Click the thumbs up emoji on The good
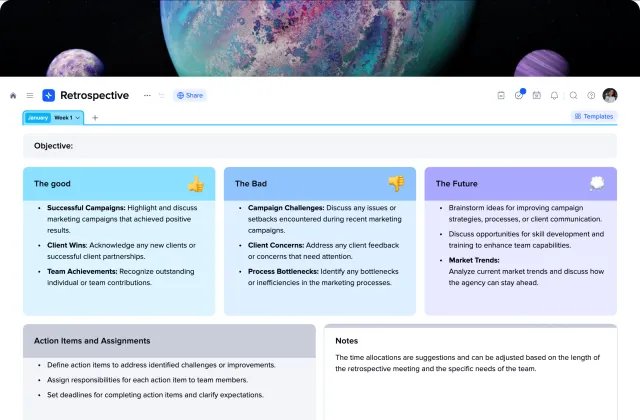640x420 pixels. 196,184
